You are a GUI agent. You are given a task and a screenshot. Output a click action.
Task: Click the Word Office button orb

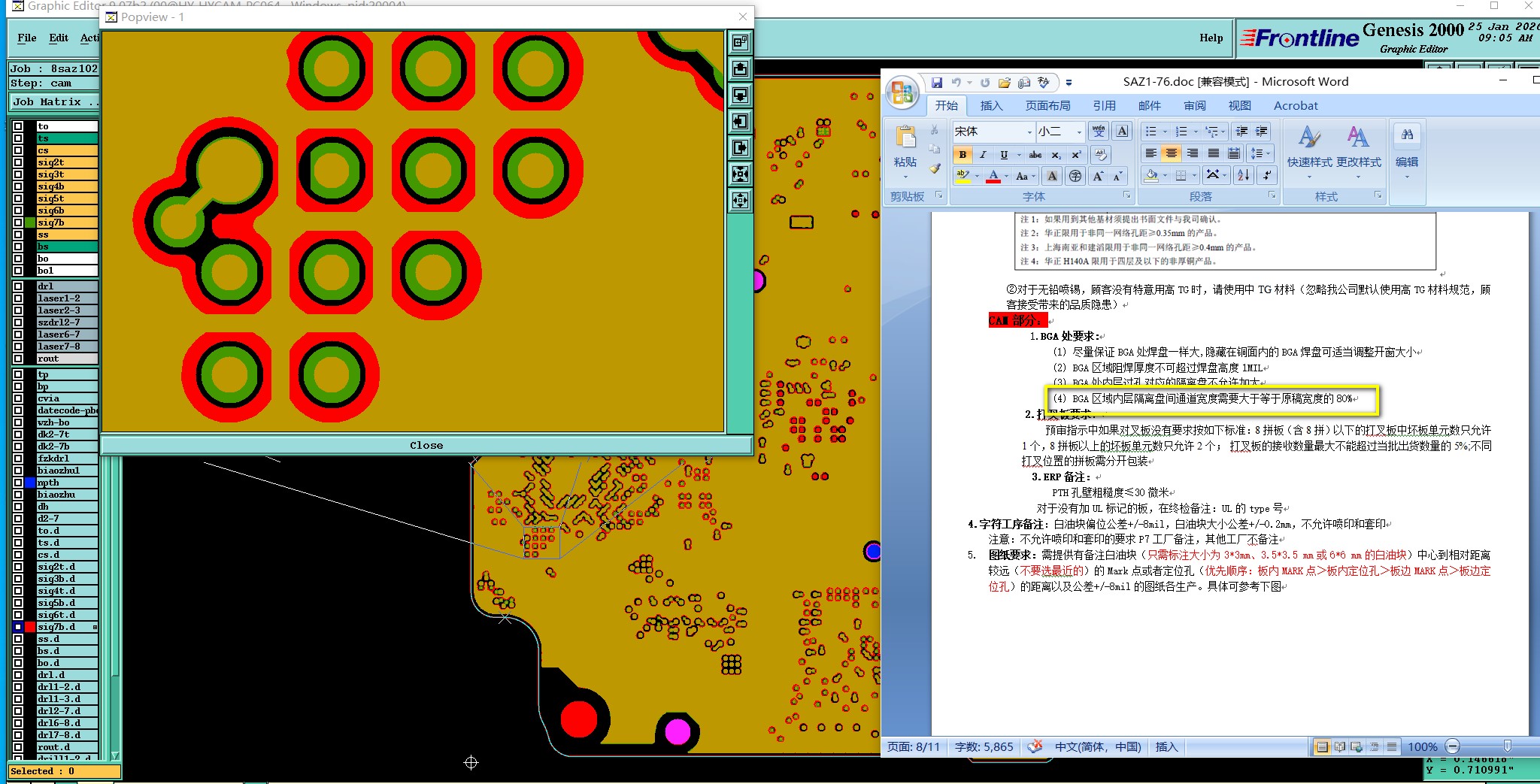tap(902, 92)
